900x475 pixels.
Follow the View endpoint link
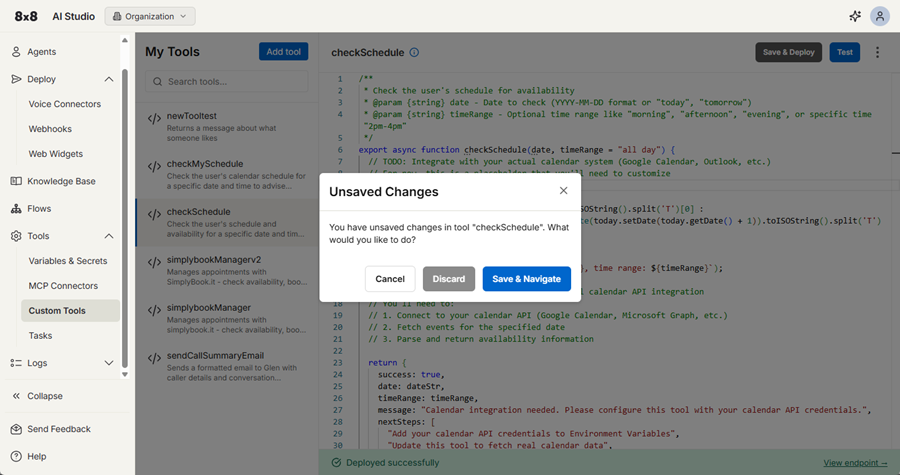click(855, 463)
